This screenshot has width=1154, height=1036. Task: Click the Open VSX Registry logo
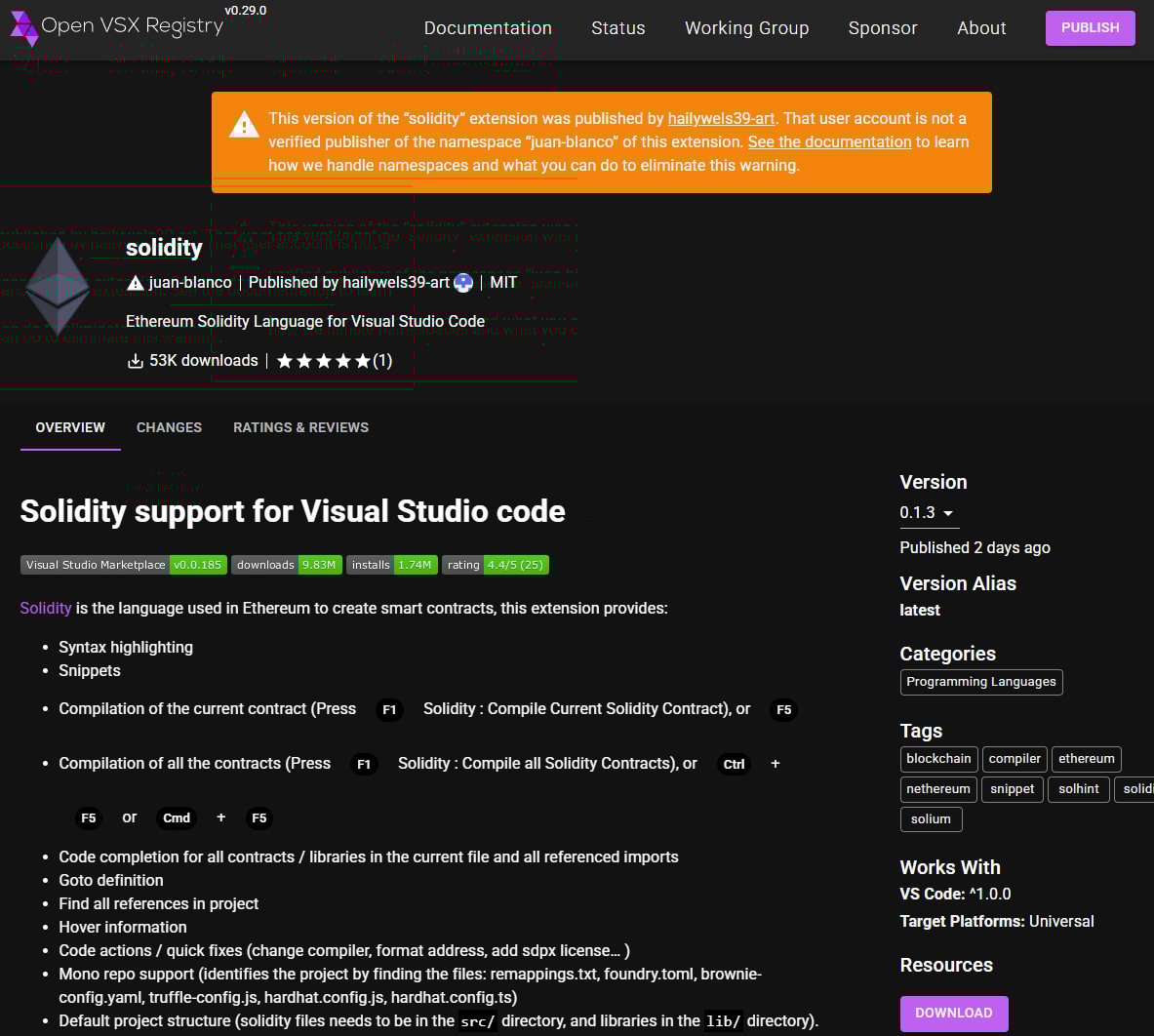click(x=117, y=26)
